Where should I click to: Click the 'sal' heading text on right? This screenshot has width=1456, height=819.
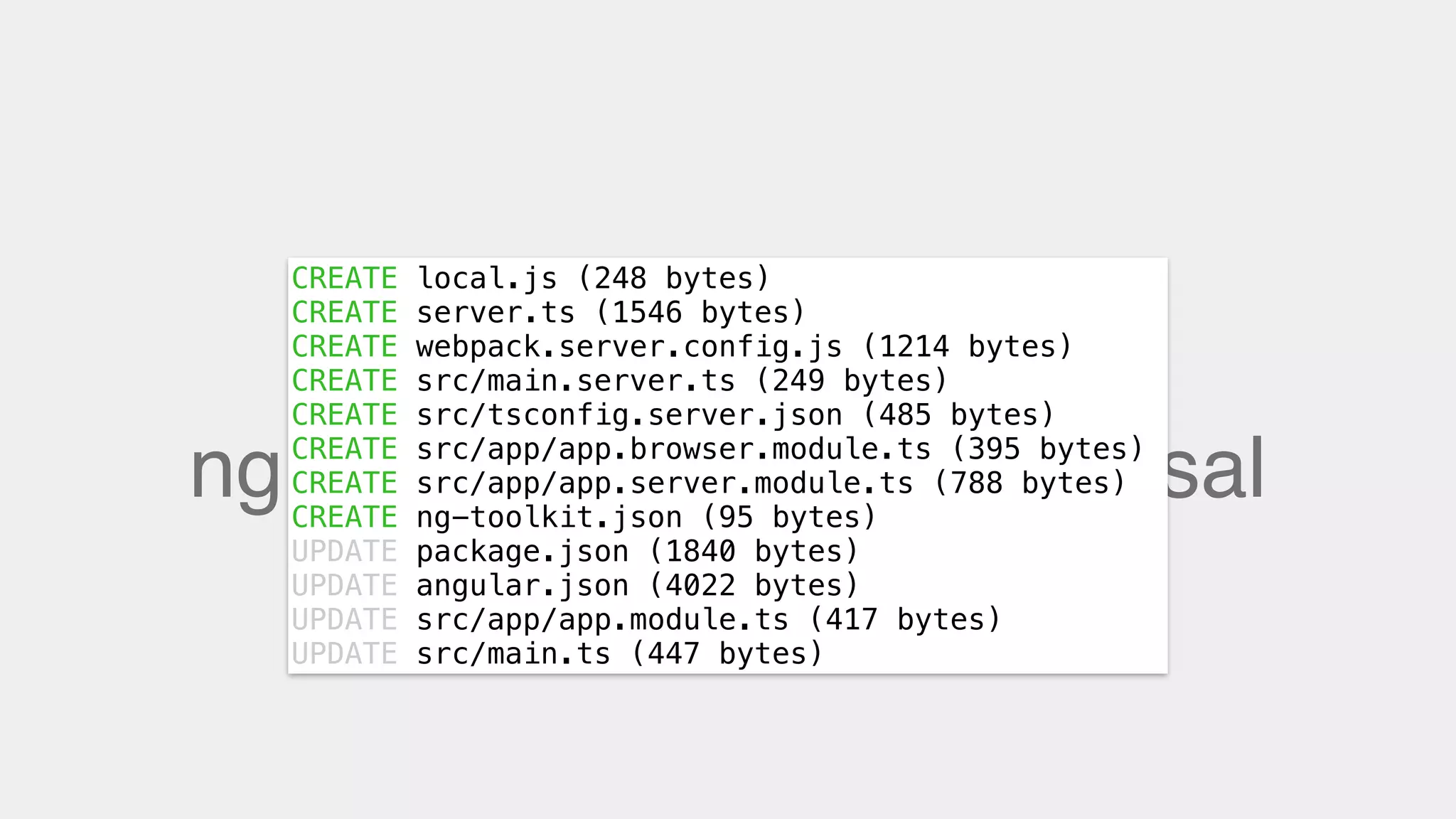click(x=1215, y=468)
